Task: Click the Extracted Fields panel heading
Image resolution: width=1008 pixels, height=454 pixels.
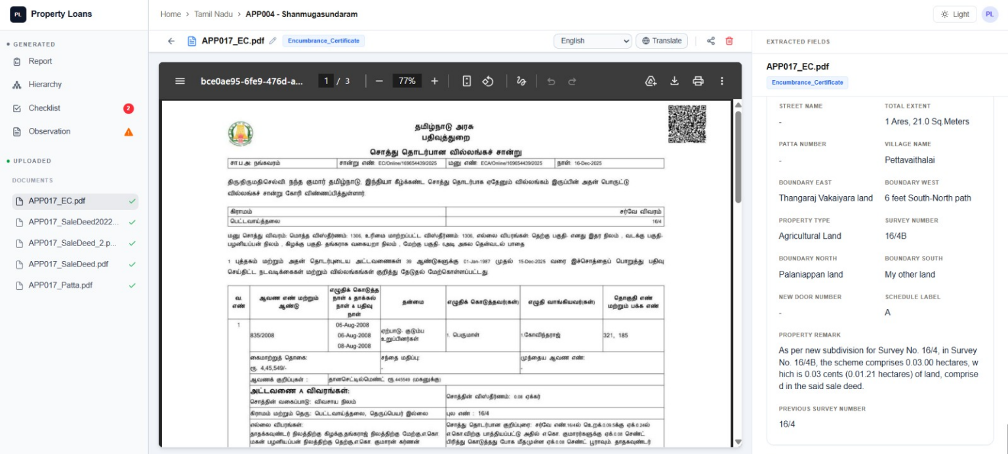Action: pos(798,42)
